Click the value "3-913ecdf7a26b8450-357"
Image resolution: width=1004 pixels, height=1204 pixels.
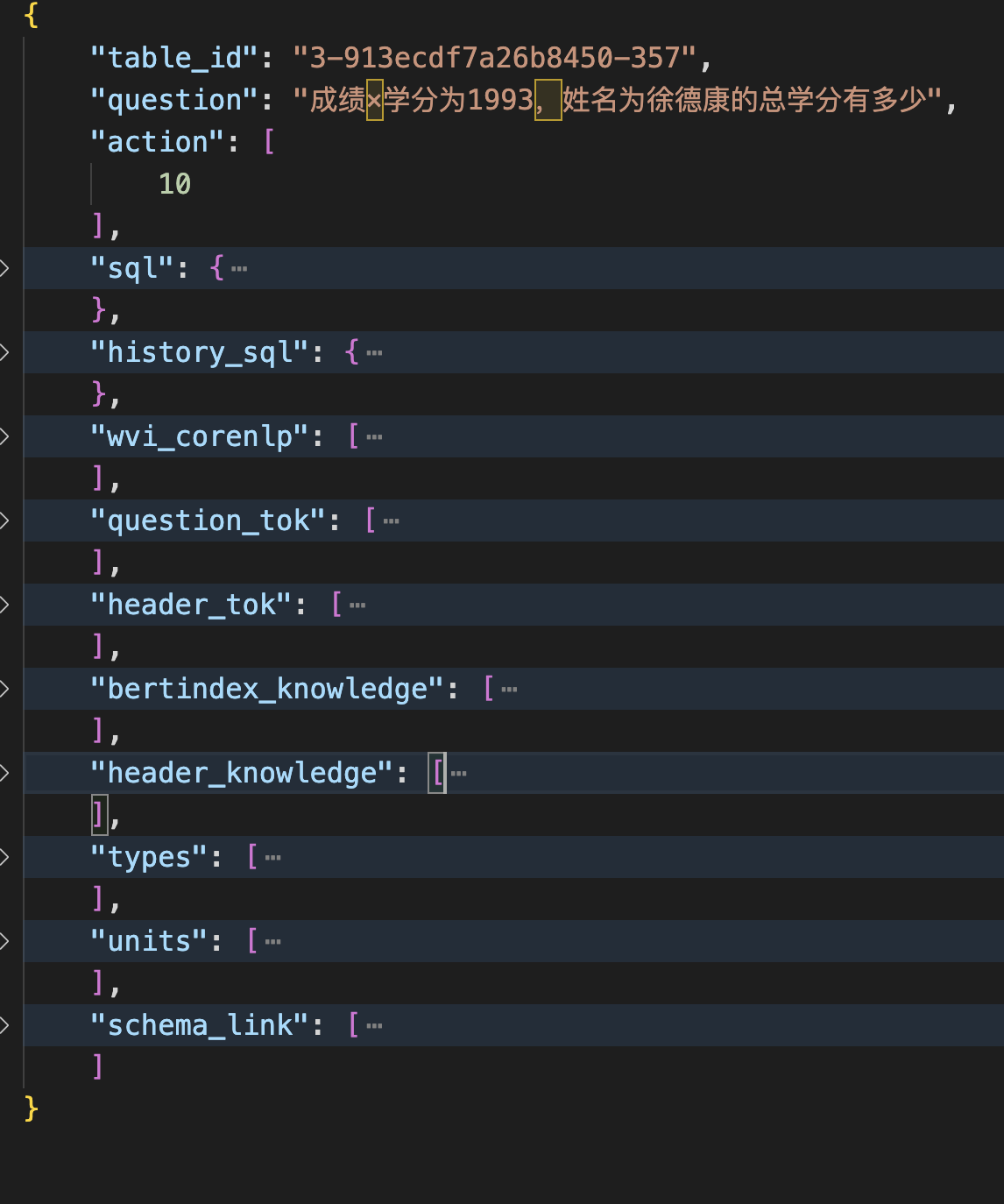pyautogui.click(x=495, y=58)
